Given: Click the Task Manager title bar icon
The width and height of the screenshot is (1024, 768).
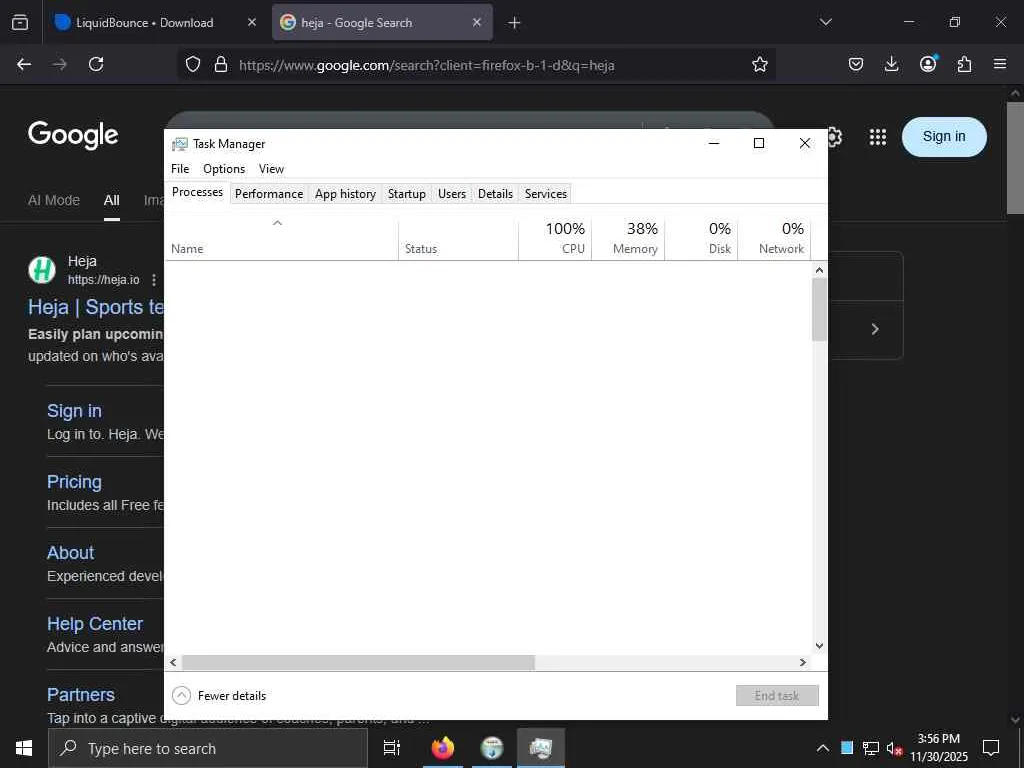Looking at the screenshot, I should click(180, 144).
